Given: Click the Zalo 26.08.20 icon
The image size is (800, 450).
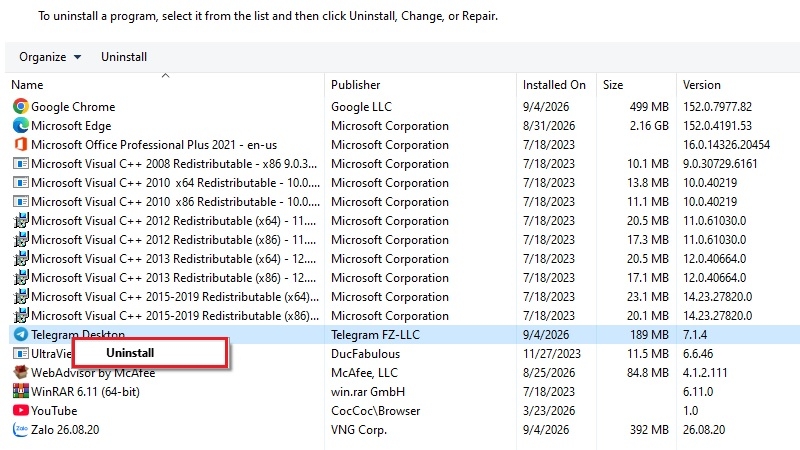Looking at the screenshot, I should 20,429.
